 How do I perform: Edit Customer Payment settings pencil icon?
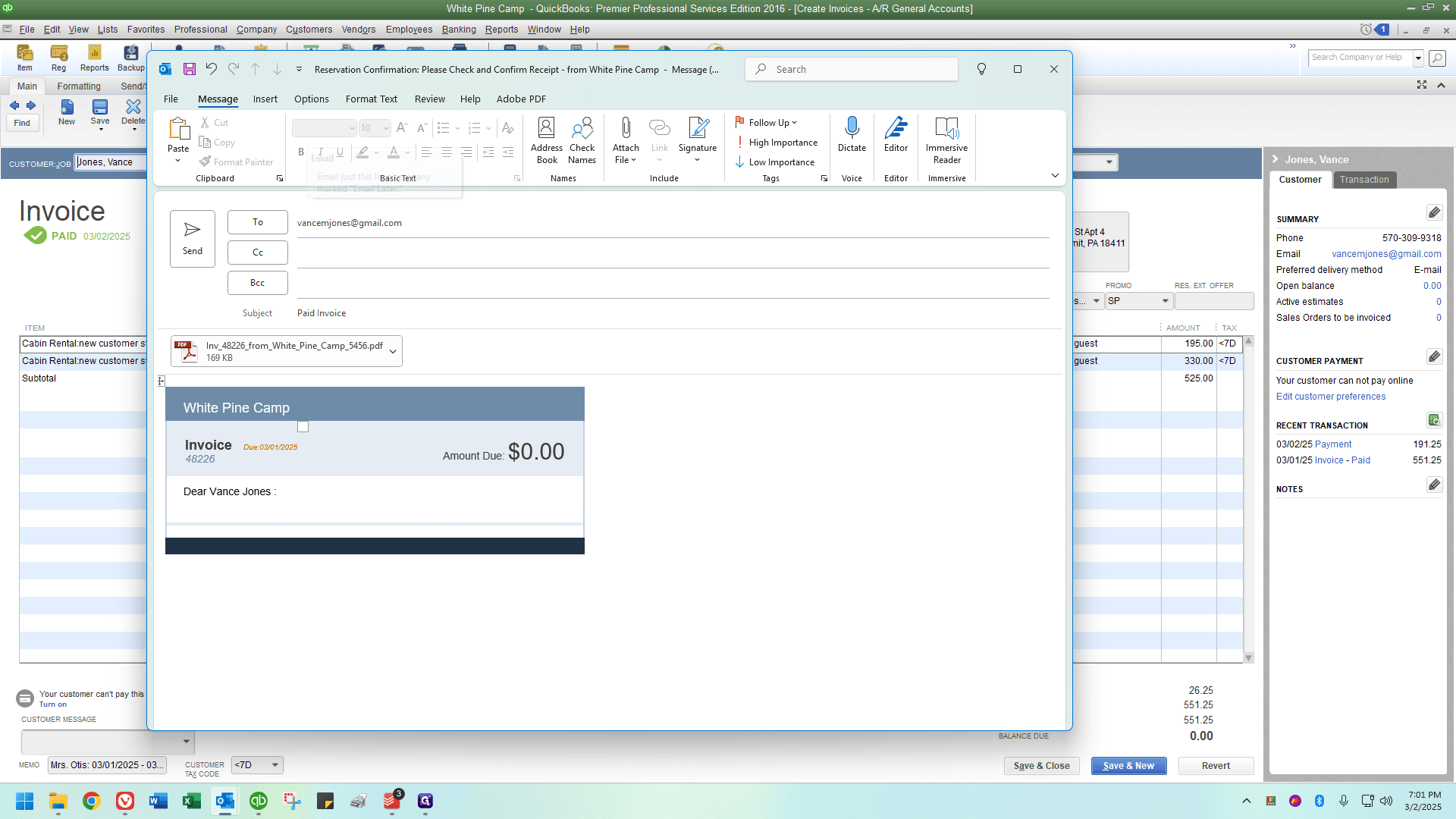coord(1434,356)
